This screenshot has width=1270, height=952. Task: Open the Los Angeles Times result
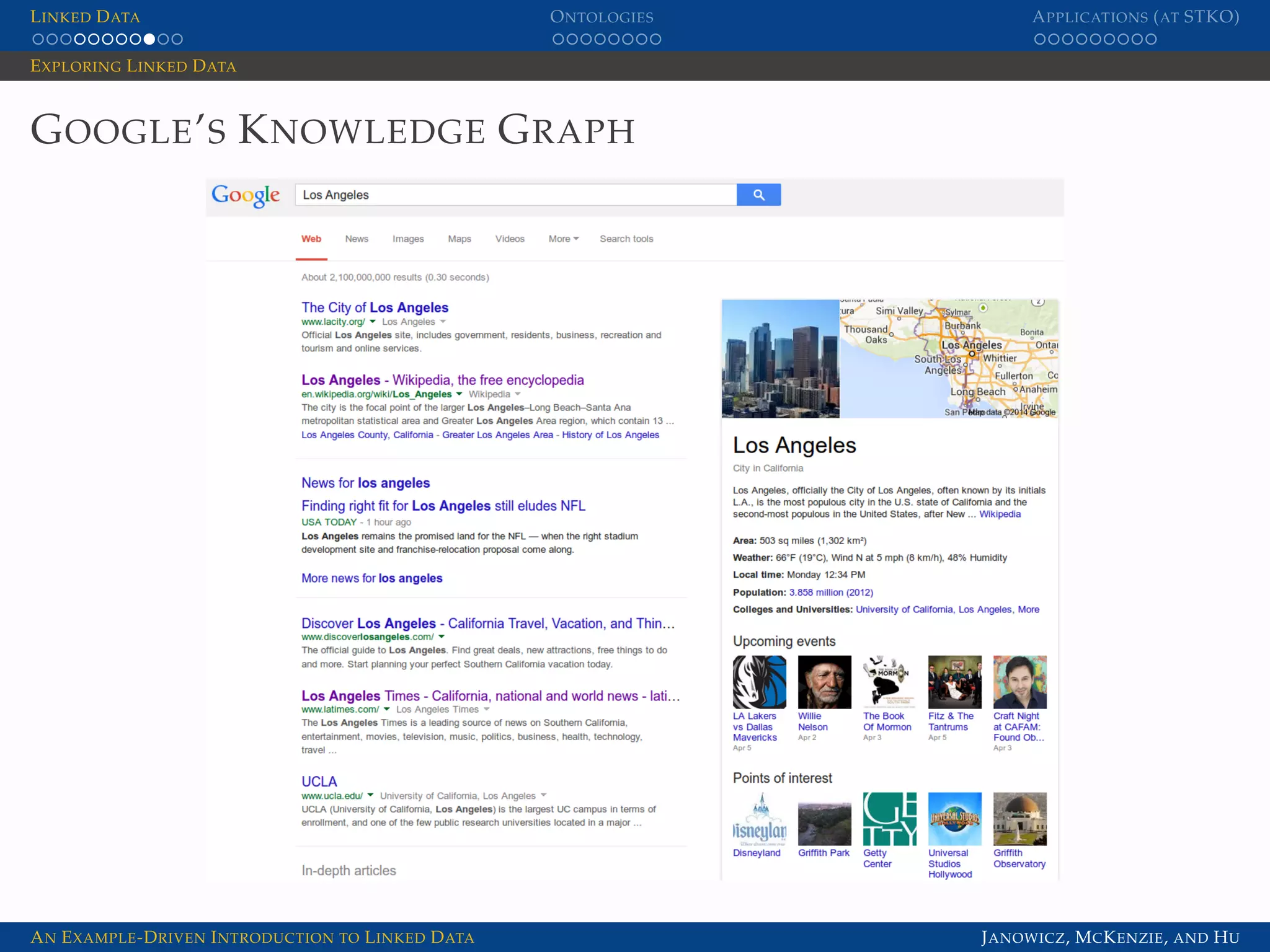pyautogui.click(x=491, y=696)
